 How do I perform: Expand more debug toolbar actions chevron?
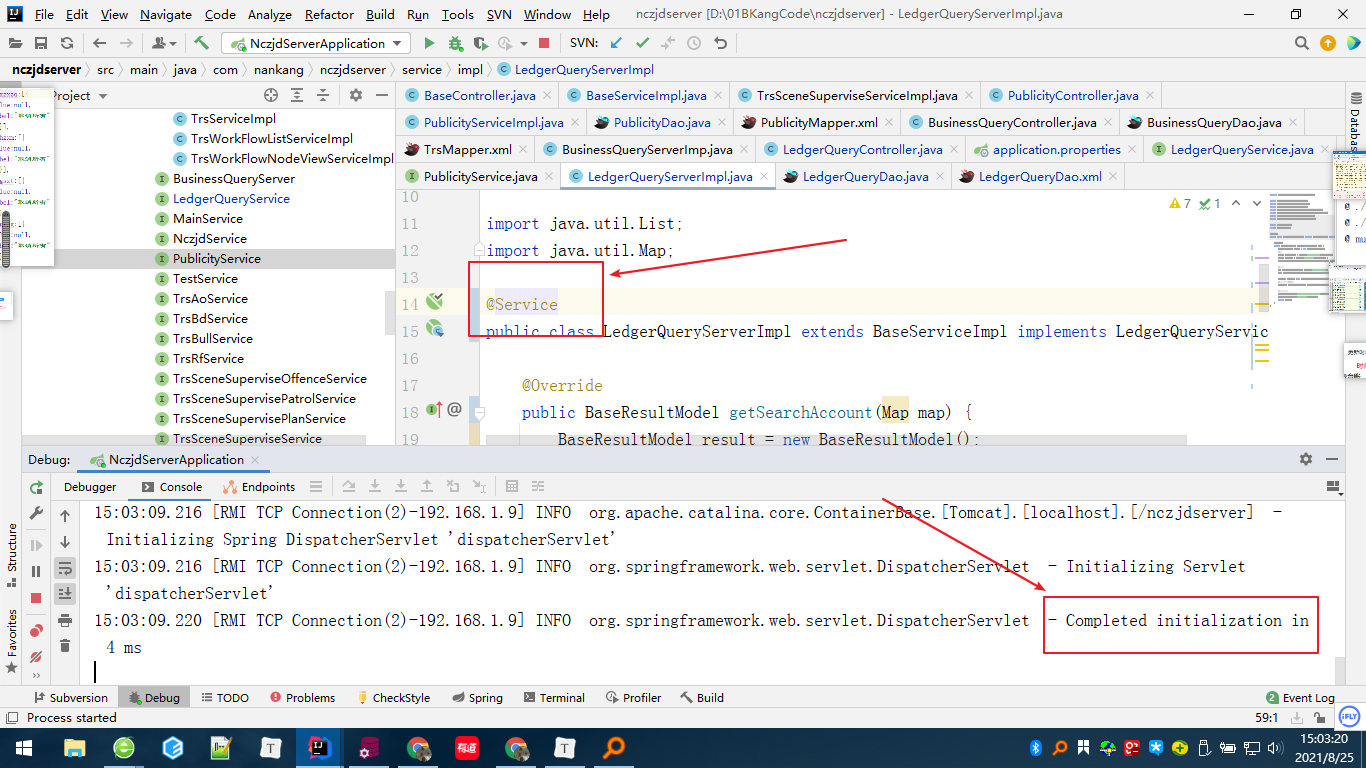click(36, 677)
